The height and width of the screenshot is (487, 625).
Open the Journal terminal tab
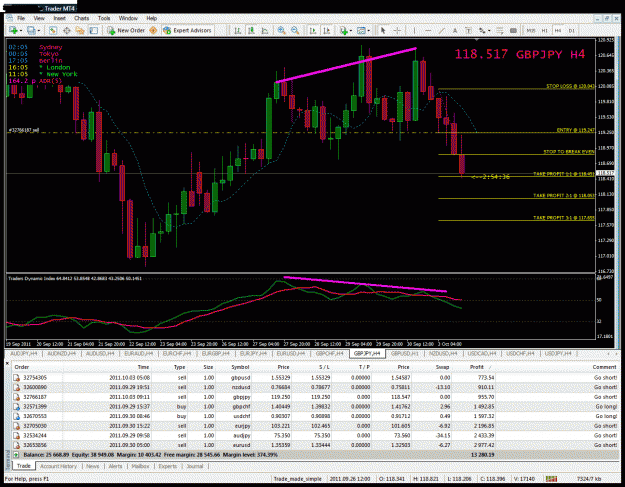coord(195,466)
